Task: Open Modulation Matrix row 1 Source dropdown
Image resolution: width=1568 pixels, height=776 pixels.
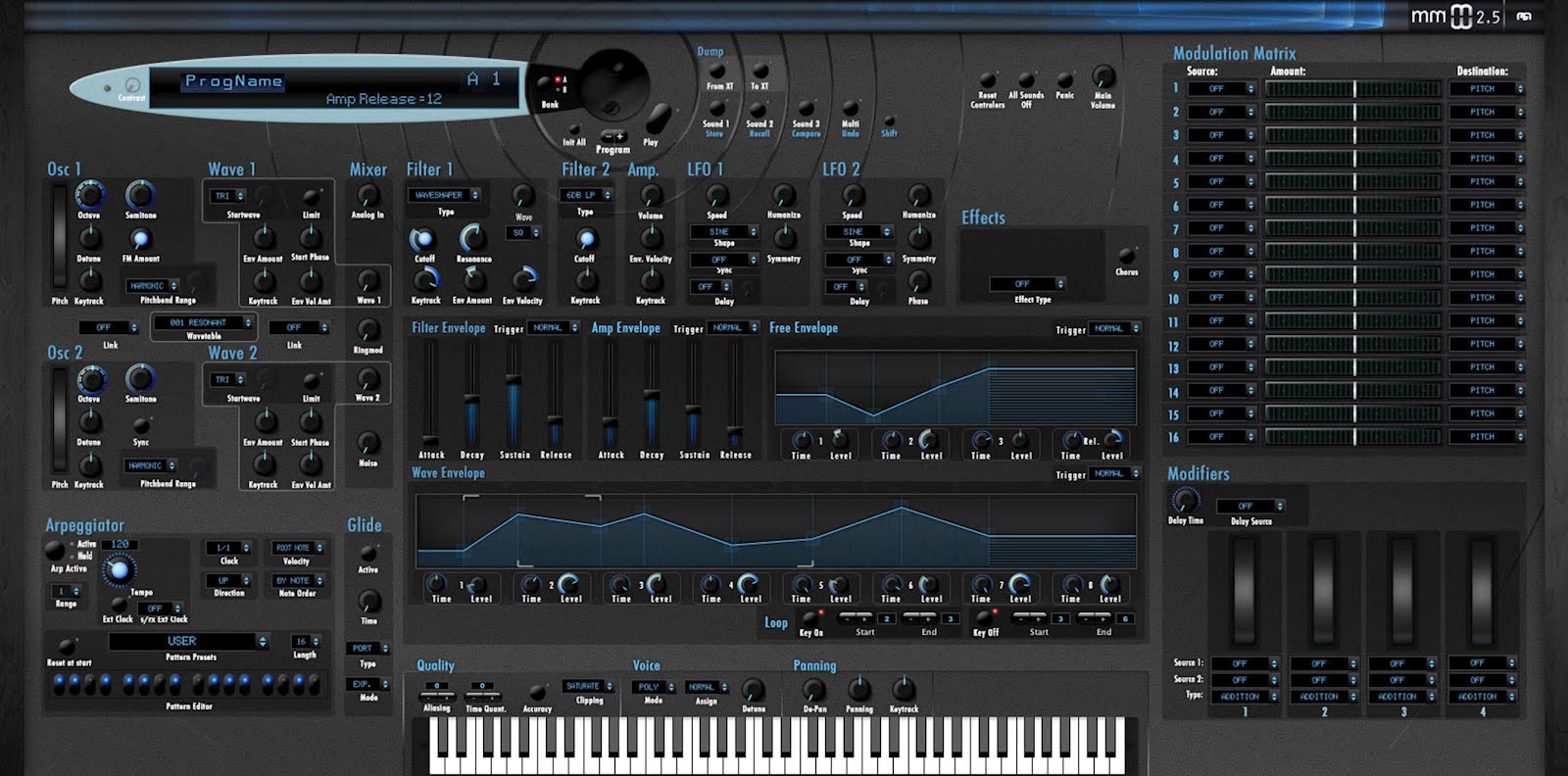Action: (1221, 88)
